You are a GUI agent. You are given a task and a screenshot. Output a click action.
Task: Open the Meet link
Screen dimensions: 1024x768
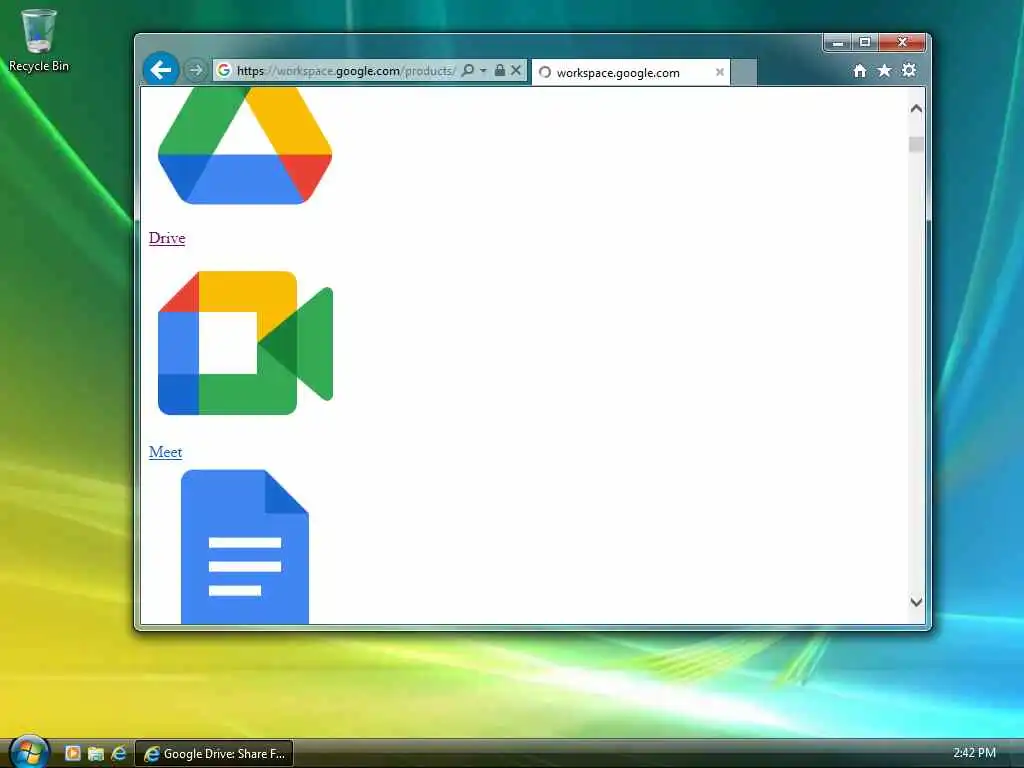[165, 452]
